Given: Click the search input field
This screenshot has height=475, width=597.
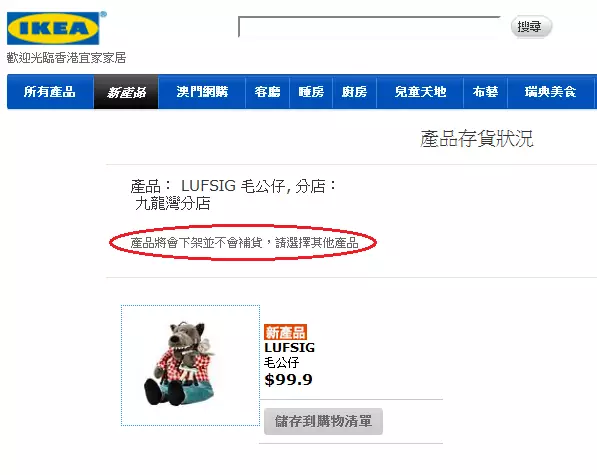Looking at the screenshot, I should coord(369,27).
